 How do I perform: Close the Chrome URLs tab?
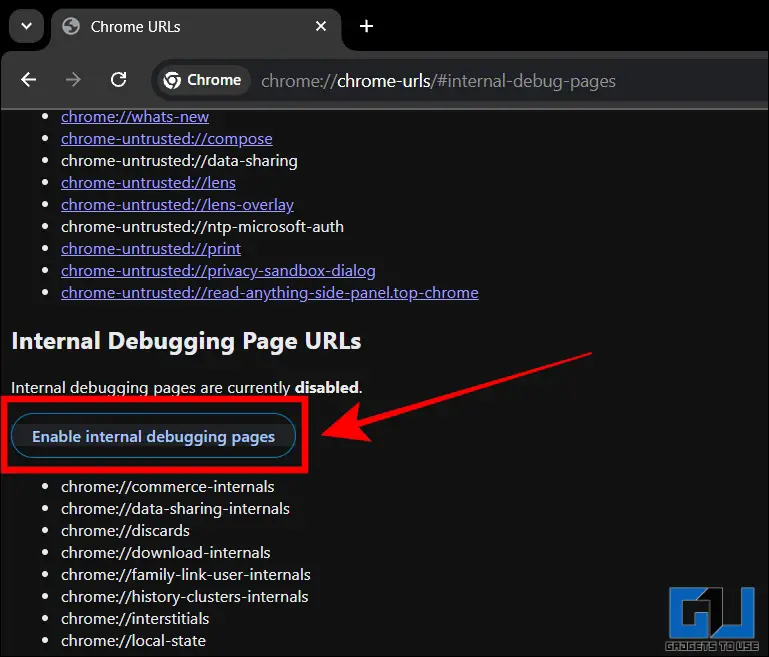pos(322,26)
